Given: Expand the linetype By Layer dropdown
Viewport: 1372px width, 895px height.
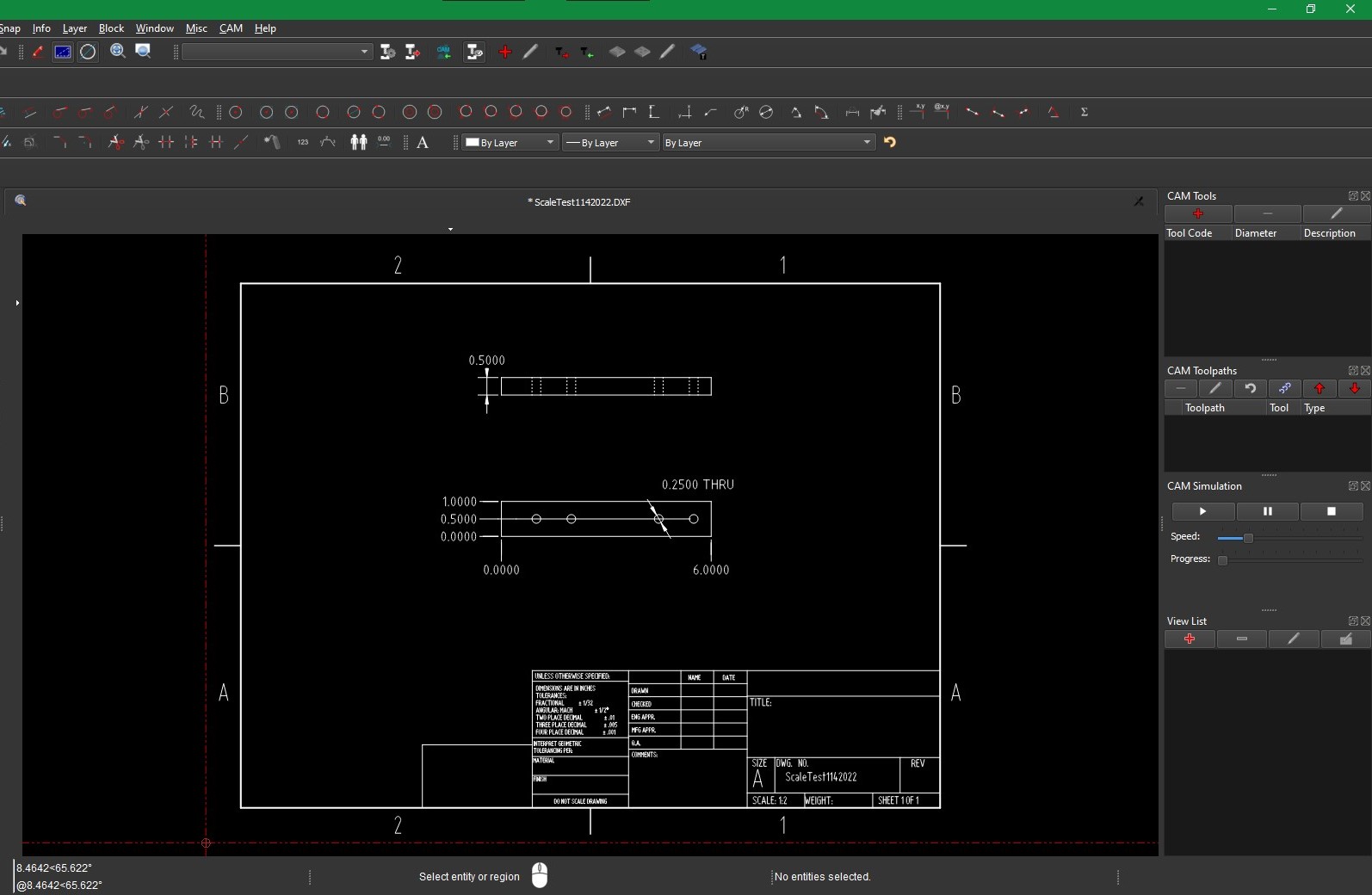Looking at the screenshot, I should 768,143.
